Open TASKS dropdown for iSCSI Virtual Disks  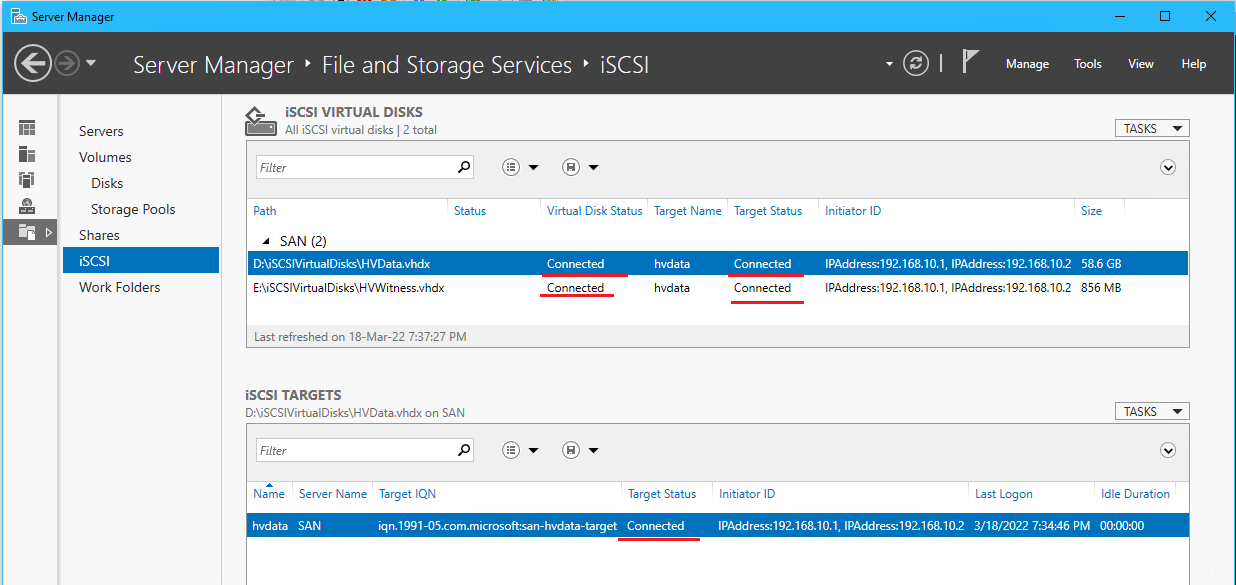1152,128
